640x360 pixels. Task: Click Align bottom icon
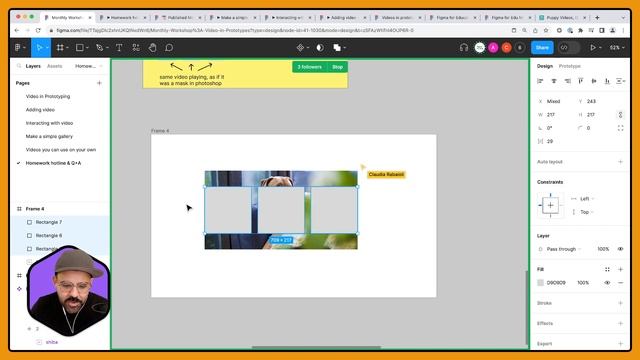tap(607, 81)
